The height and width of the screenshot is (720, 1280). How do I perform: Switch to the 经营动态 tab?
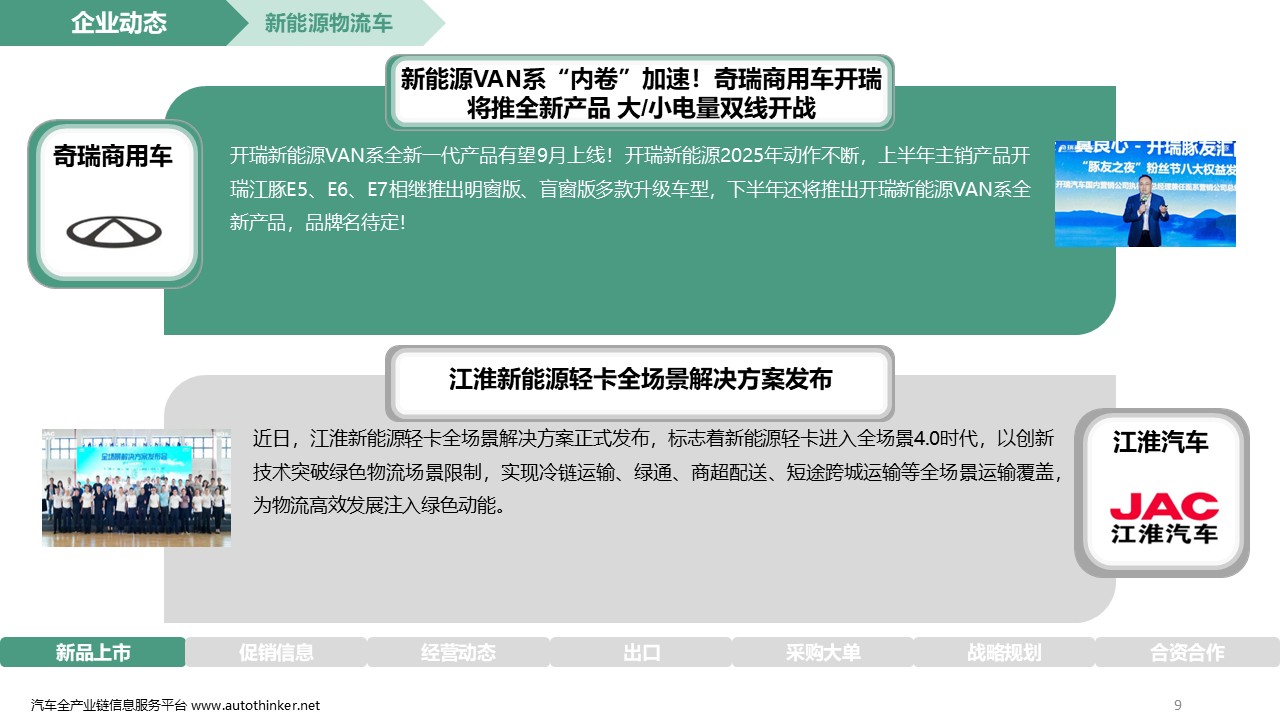click(x=458, y=653)
